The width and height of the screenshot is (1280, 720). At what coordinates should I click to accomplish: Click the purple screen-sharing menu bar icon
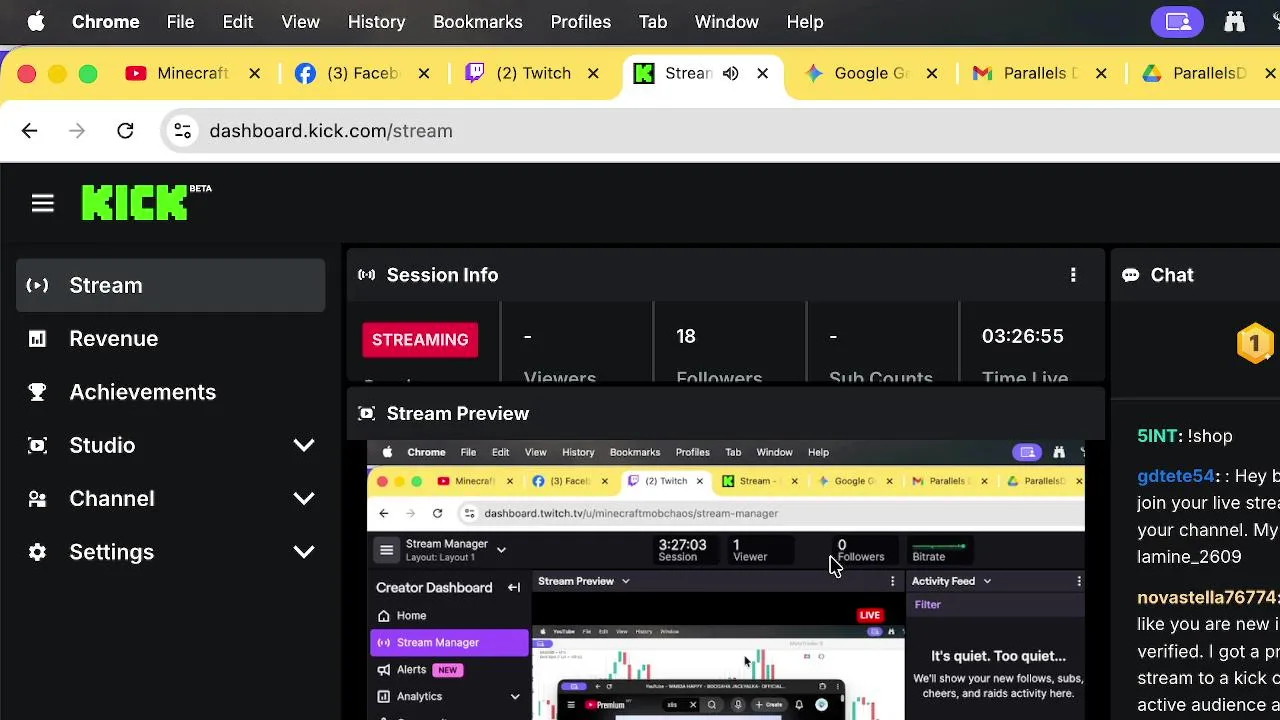click(x=1178, y=21)
